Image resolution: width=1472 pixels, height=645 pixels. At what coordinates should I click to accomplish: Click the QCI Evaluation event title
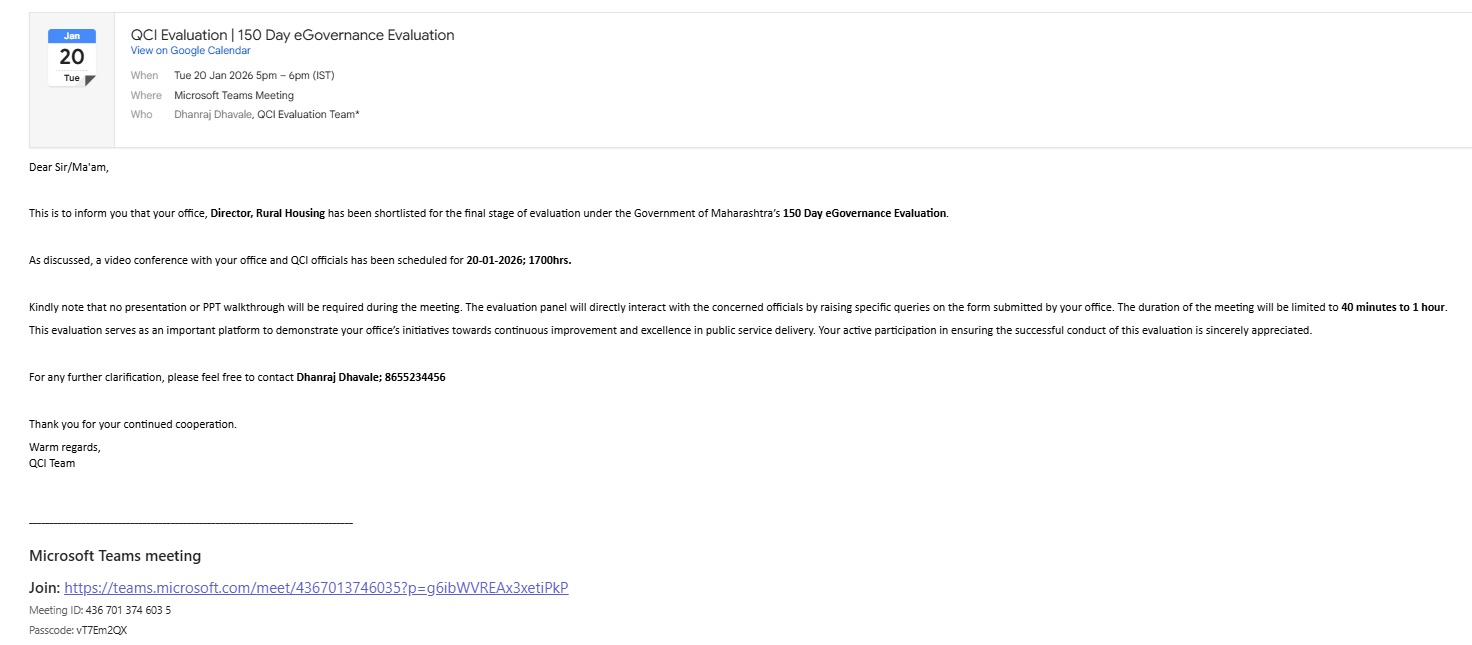pos(292,35)
